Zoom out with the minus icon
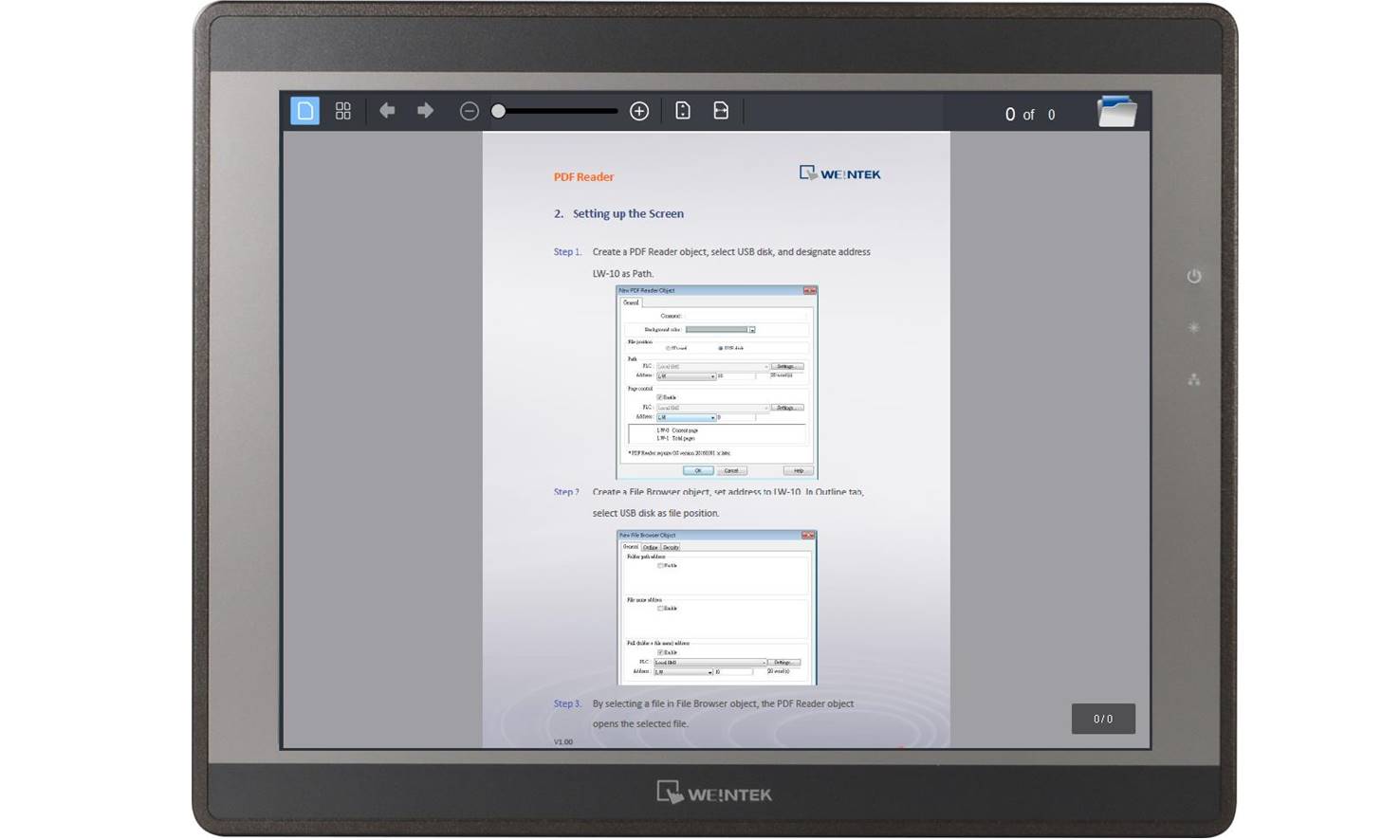This screenshot has height=840, width=1400. click(469, 111)
